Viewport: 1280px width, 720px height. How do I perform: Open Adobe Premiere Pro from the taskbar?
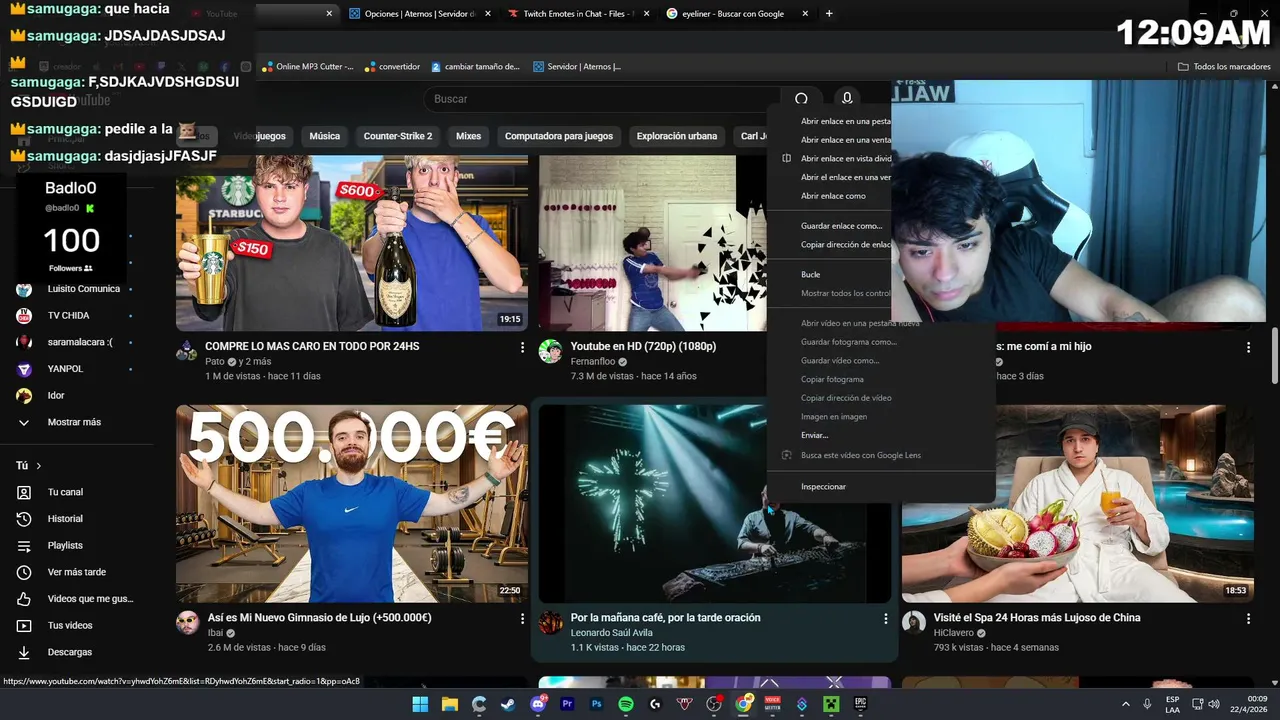tap(567, 704)
